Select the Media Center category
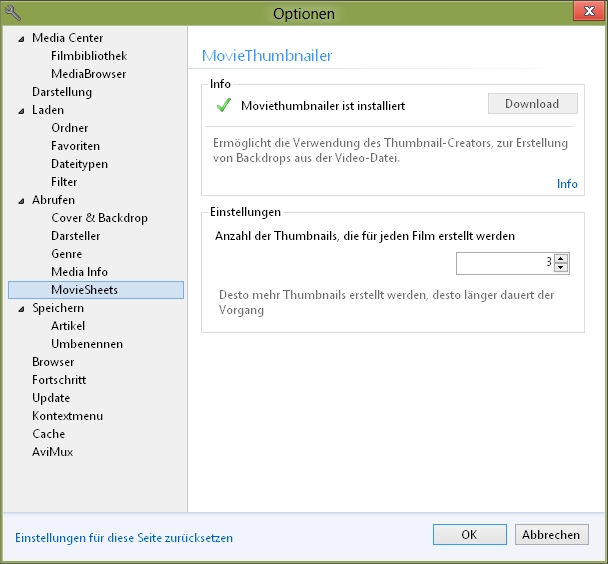Image resolution: width=608 pixels, height=564 pixels. [67, 38]
